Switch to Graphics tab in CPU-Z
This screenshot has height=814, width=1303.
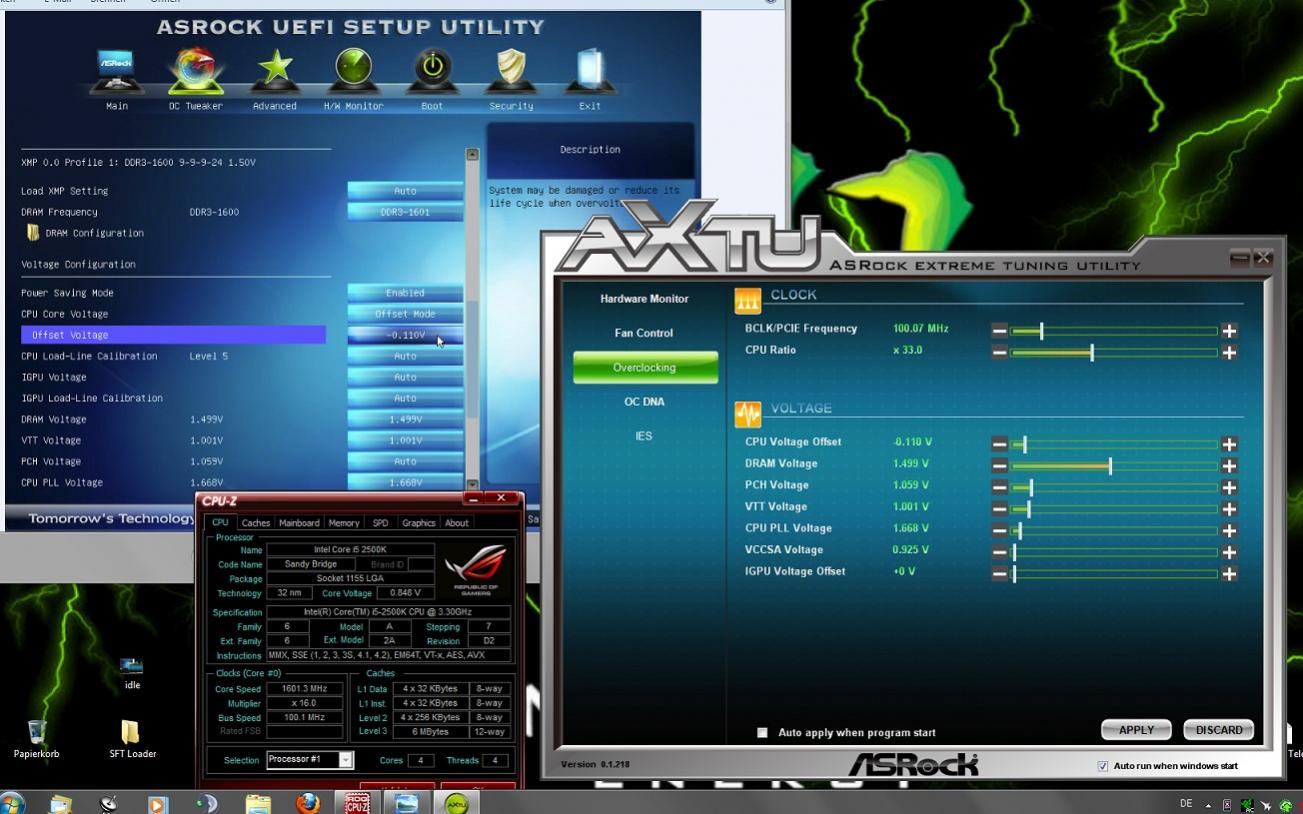418,523
